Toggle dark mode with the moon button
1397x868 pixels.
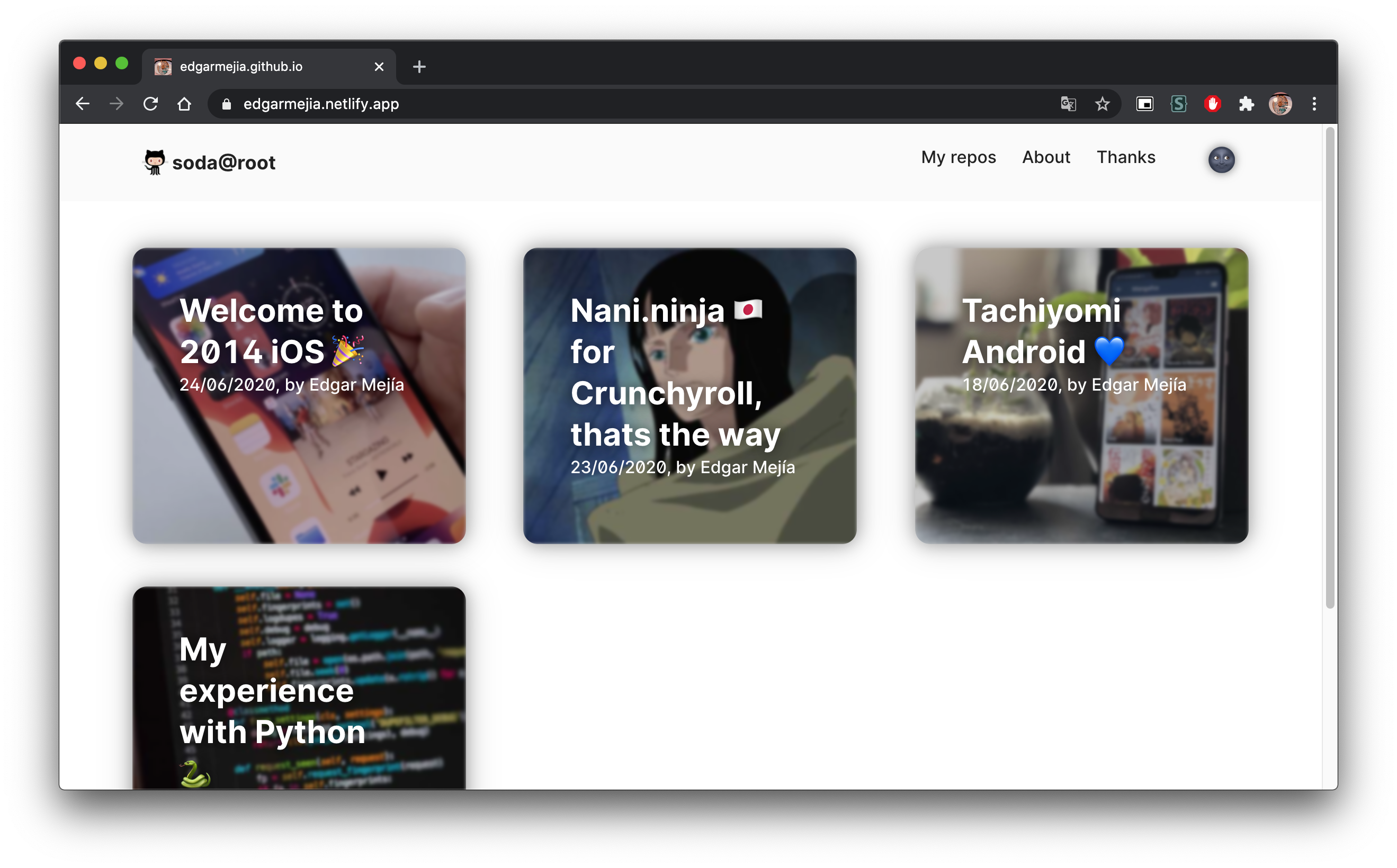1221,160
